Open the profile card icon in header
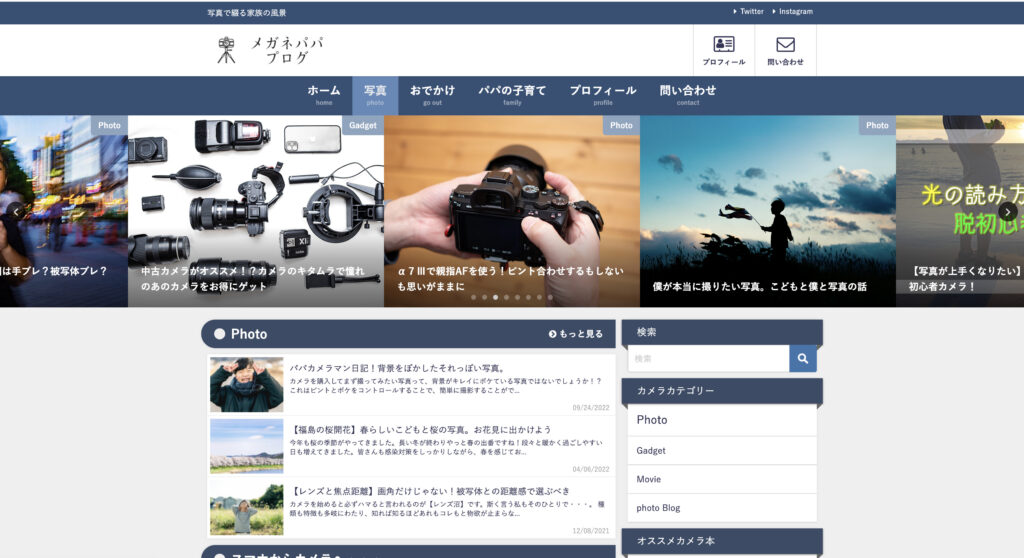1024x558 pixels. (x=723, y=50)
